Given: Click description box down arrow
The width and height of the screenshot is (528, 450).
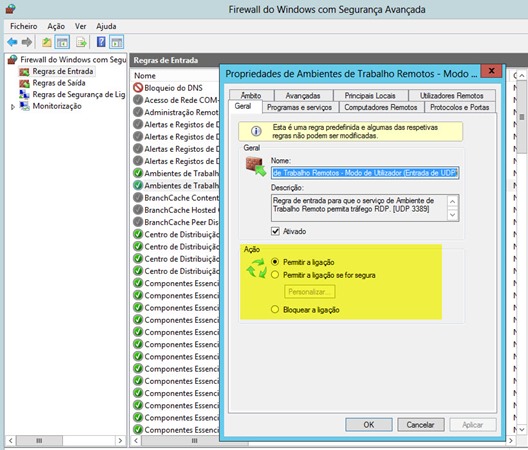Looking at the screenshot, I should coord(453,215).
